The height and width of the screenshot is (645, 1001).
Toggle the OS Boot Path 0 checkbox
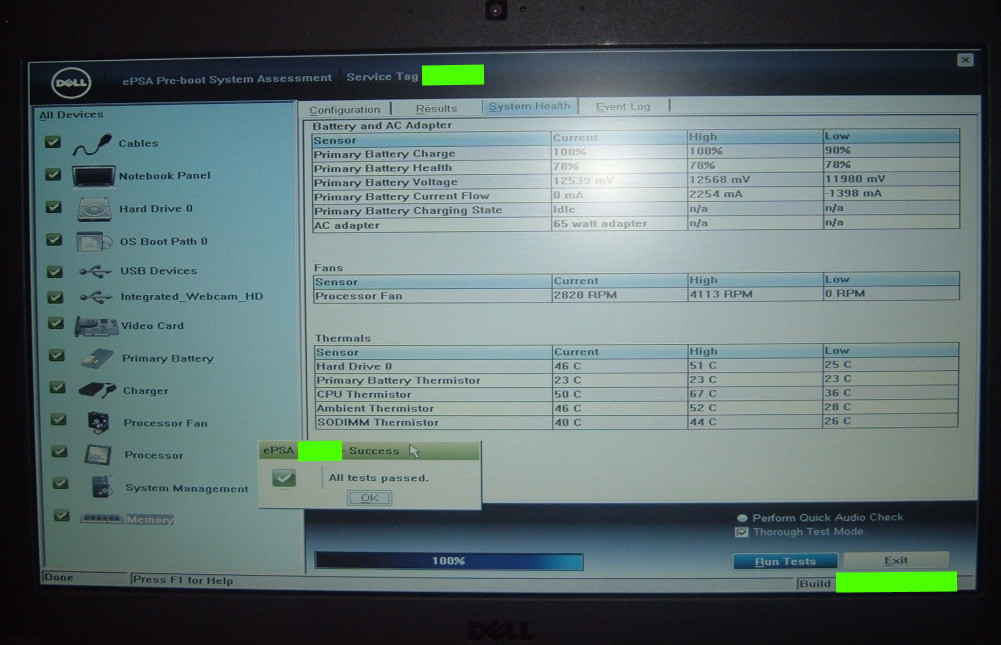tap(55, 239)
